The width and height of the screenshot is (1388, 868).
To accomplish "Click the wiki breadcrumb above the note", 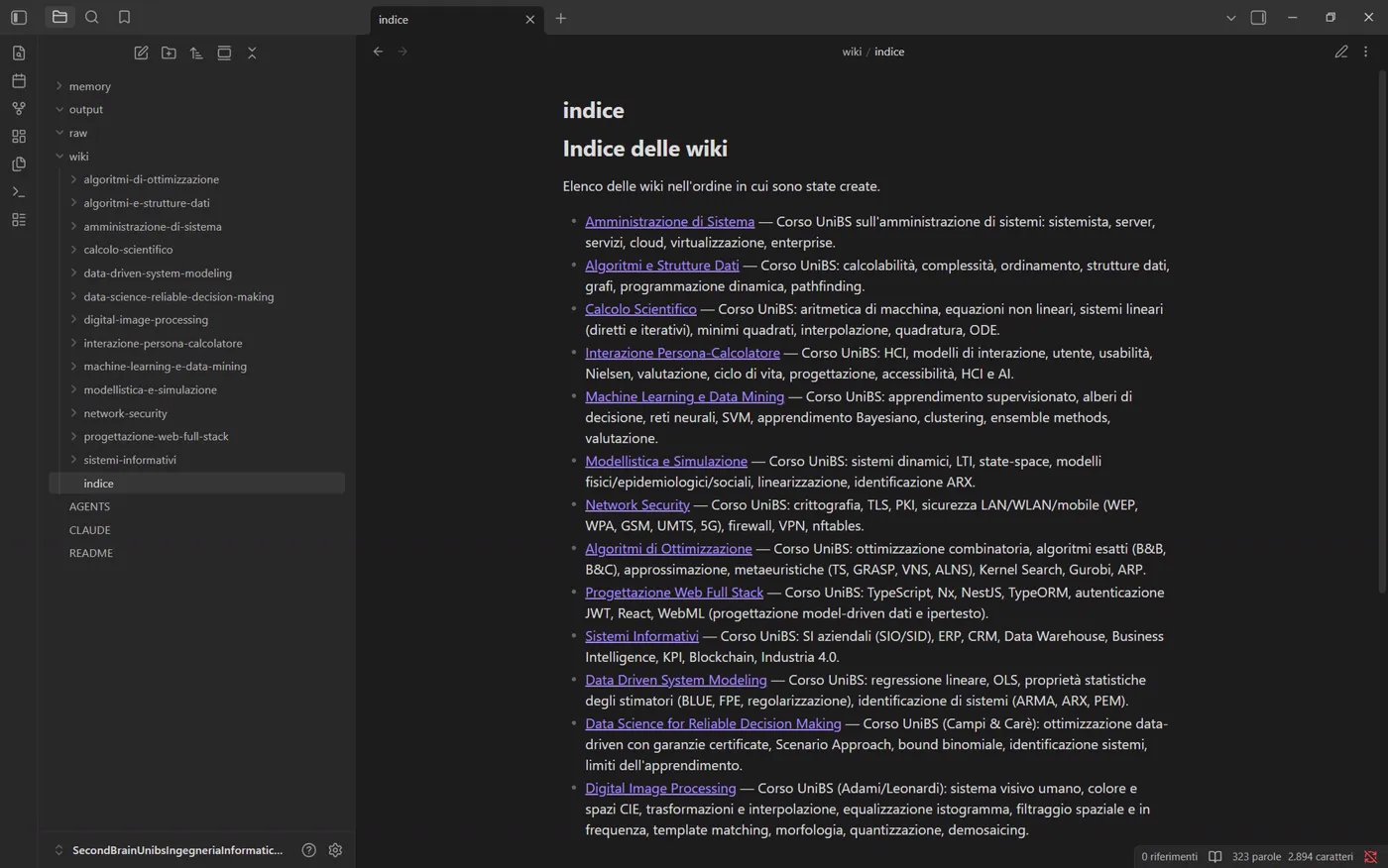I will (852, 52).
